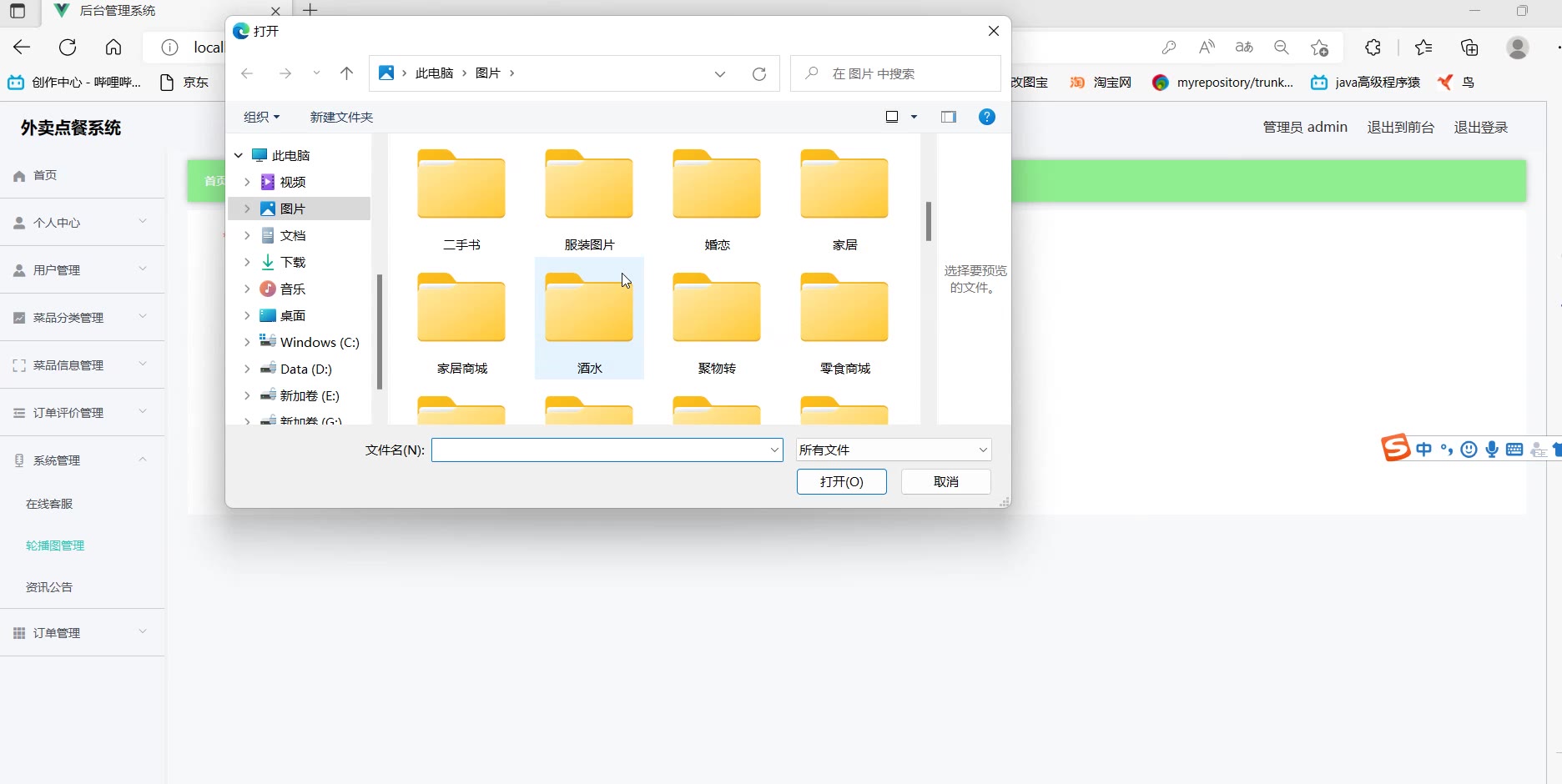Open browser zoom magnifier icon
Screen dimensions: 1562x784
[1282, 48]
